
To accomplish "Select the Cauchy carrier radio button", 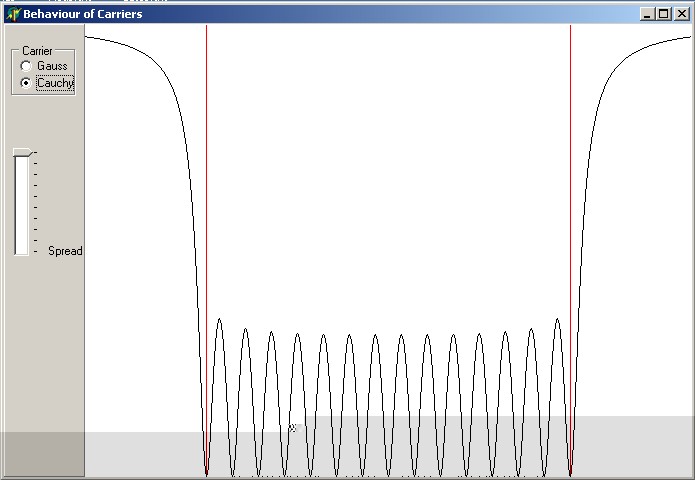I will point(26,83).
